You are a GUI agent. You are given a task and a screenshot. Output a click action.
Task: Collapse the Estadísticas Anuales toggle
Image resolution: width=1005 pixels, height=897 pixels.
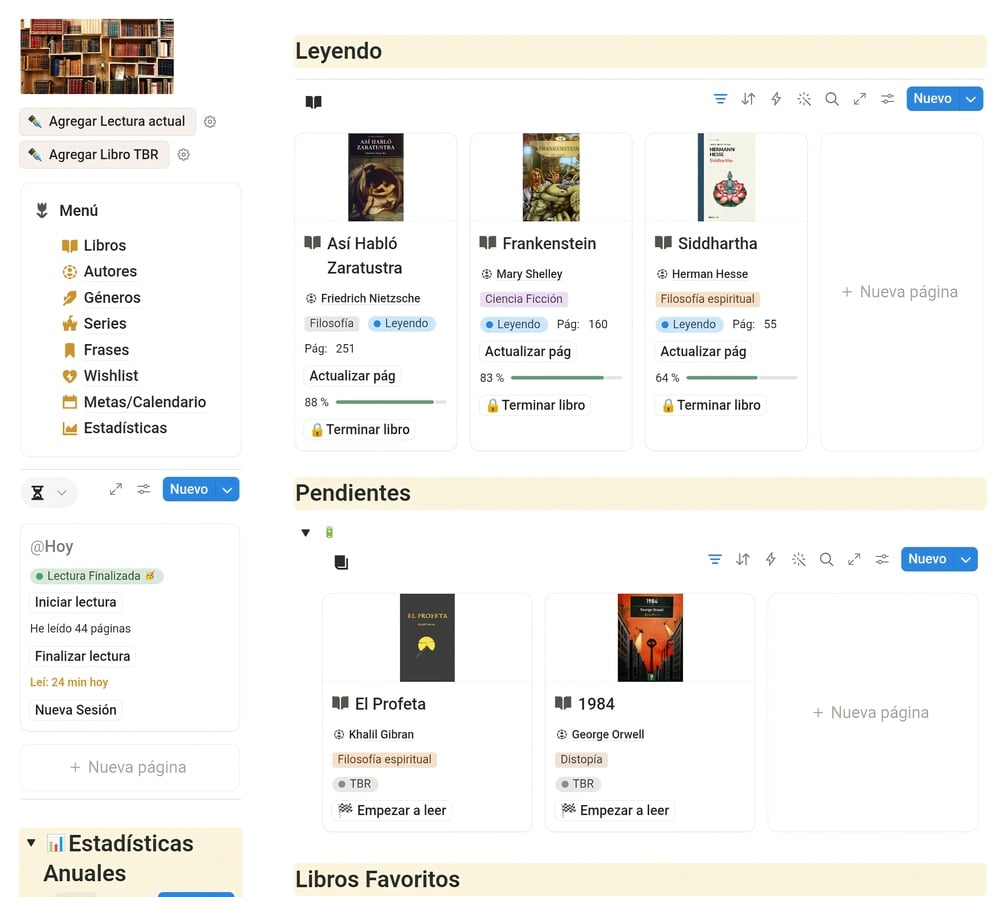31,843
